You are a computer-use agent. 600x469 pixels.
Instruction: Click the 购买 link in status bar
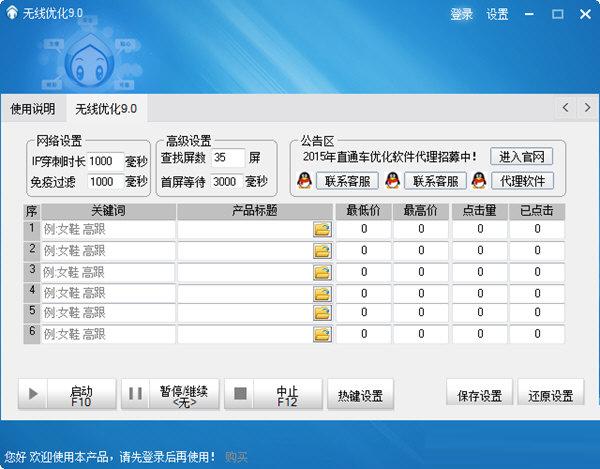click(236, 456)
